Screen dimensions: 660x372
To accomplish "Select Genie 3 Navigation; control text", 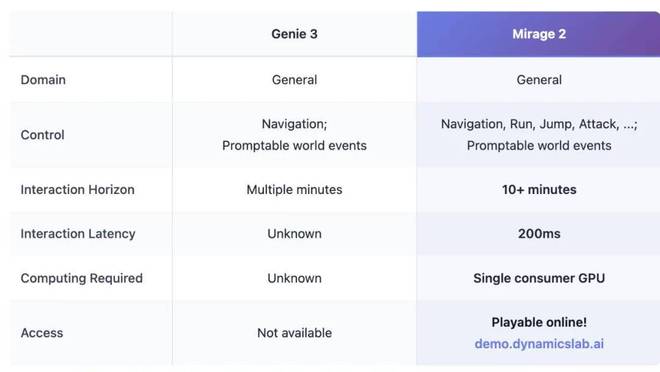I will click(294, 124).
